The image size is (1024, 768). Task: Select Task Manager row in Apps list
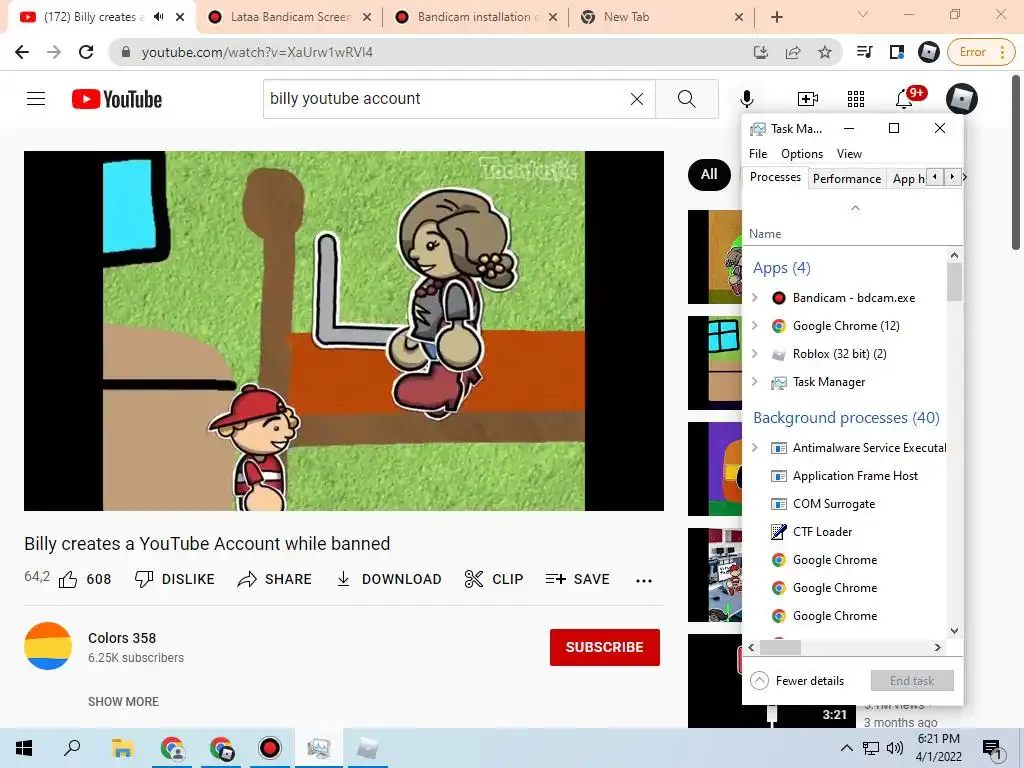pos(828,382)
